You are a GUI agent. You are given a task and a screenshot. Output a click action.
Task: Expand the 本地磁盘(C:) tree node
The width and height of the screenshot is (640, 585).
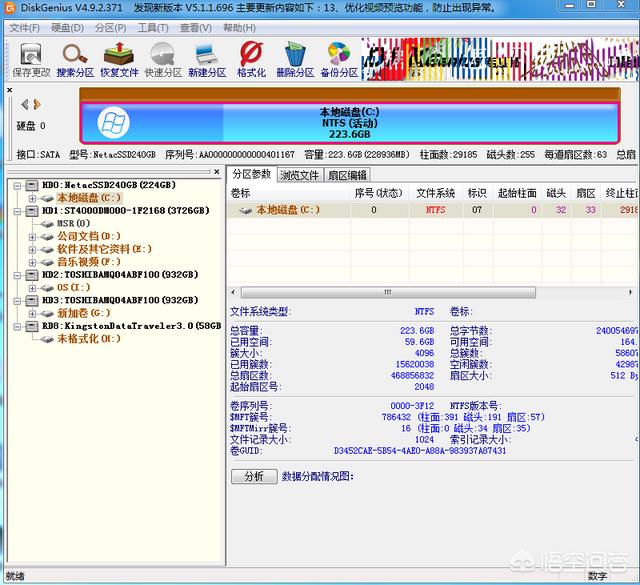pyautogui.click(x=32, y=198)
